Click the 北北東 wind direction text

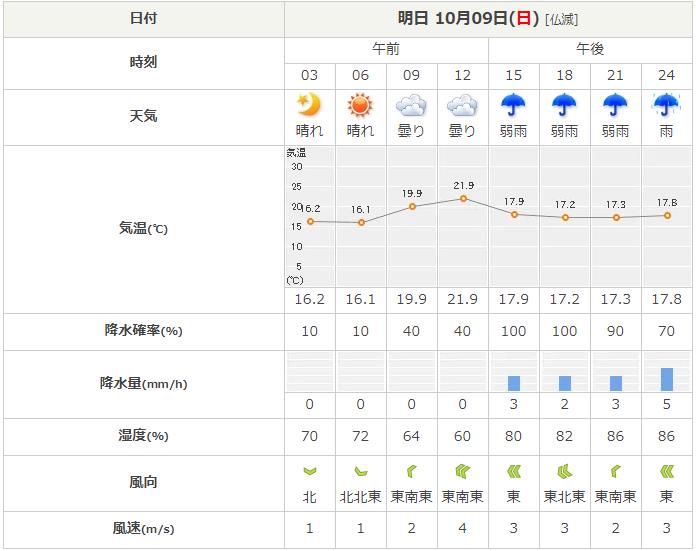pos(360,496)
